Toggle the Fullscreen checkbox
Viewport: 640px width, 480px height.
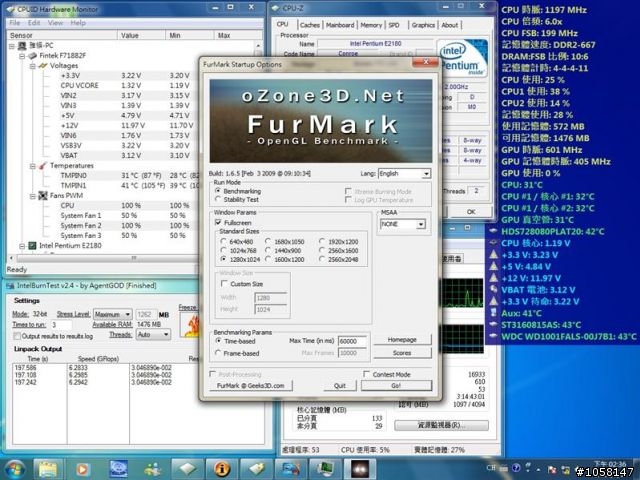click(x=218, y=222)
